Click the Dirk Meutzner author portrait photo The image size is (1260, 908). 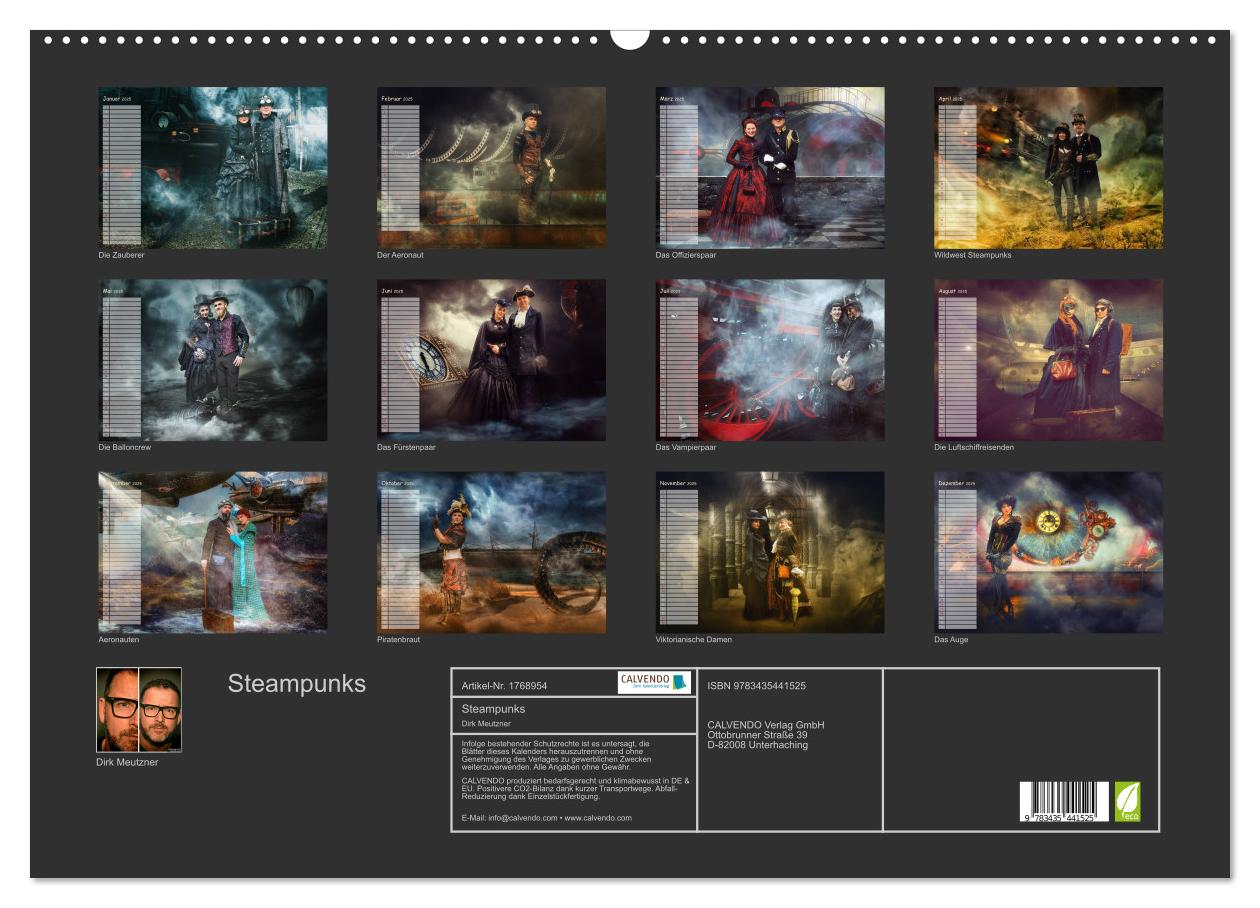pyautogui.click(x=139, y=710)
